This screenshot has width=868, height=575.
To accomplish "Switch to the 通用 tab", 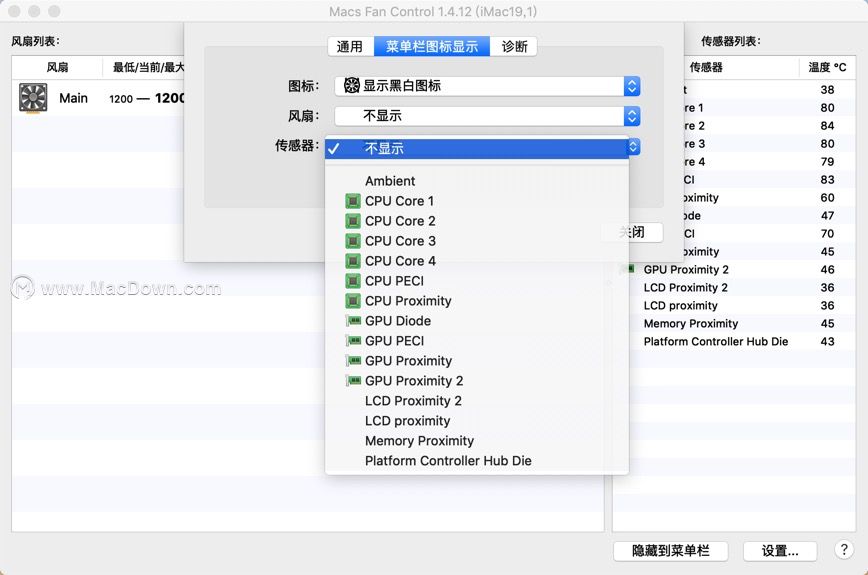I will (x=350, y=46).
